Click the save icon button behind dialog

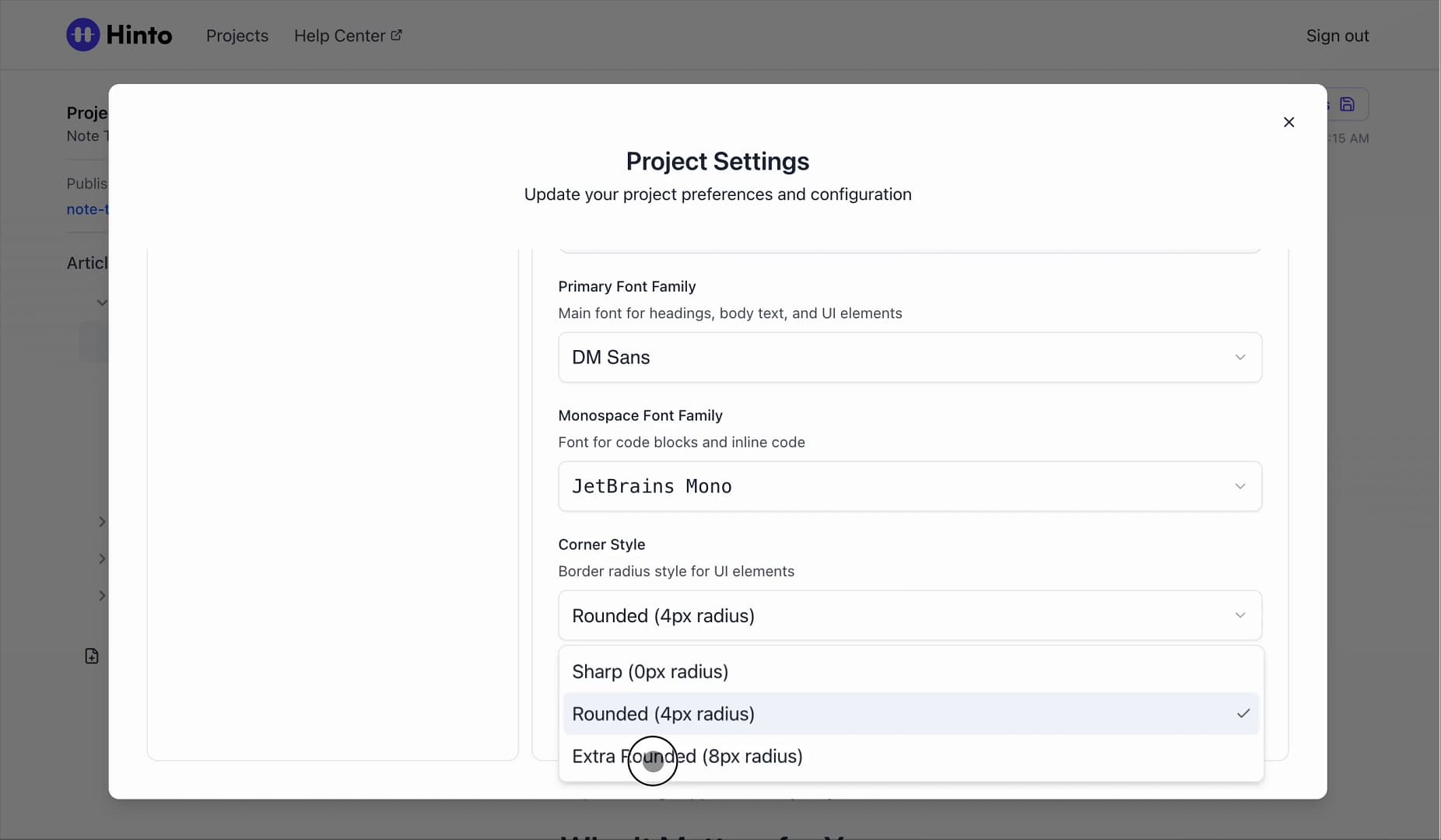point(1348,104)
